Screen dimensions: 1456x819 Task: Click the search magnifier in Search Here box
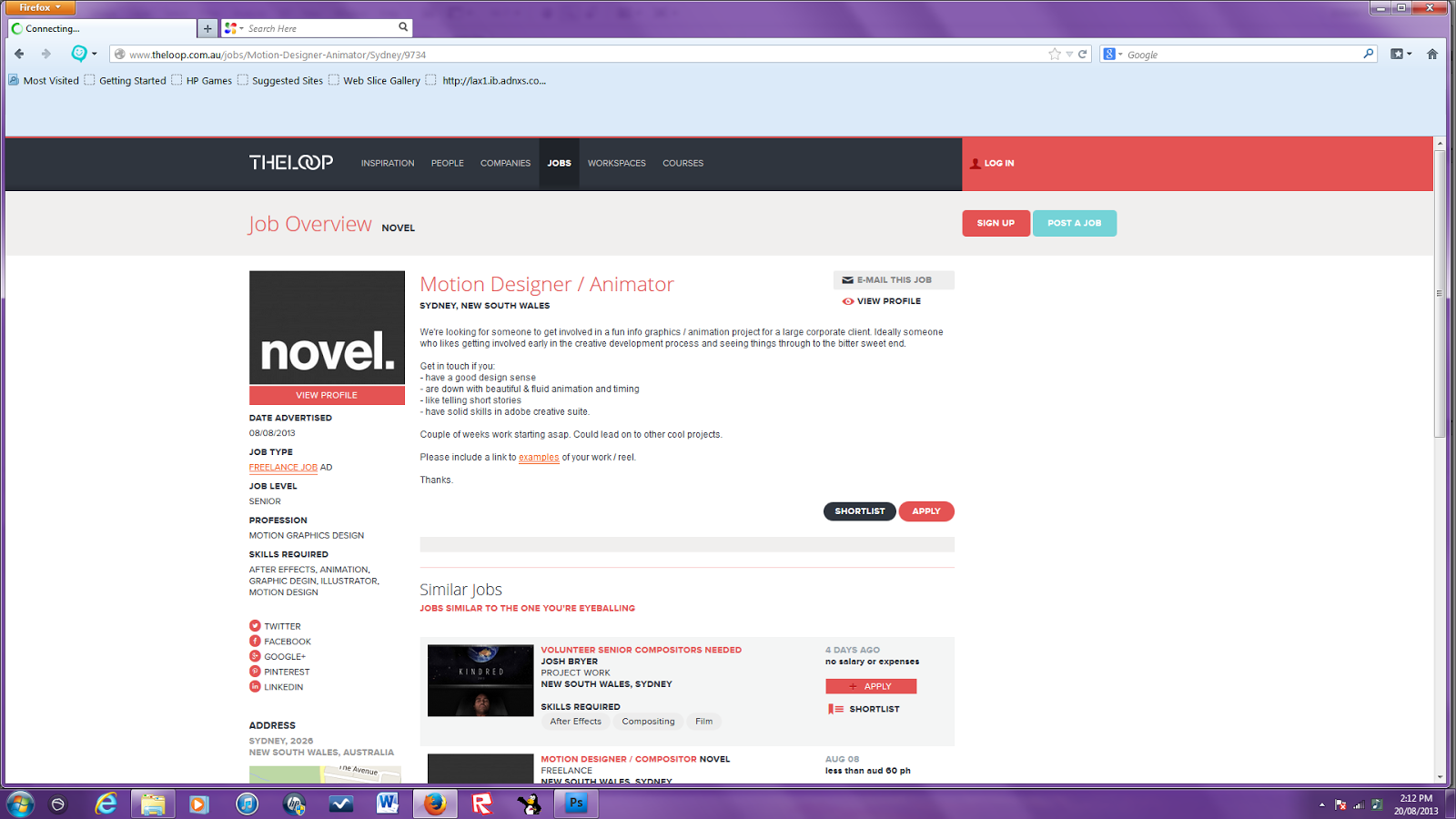[403, 27]
